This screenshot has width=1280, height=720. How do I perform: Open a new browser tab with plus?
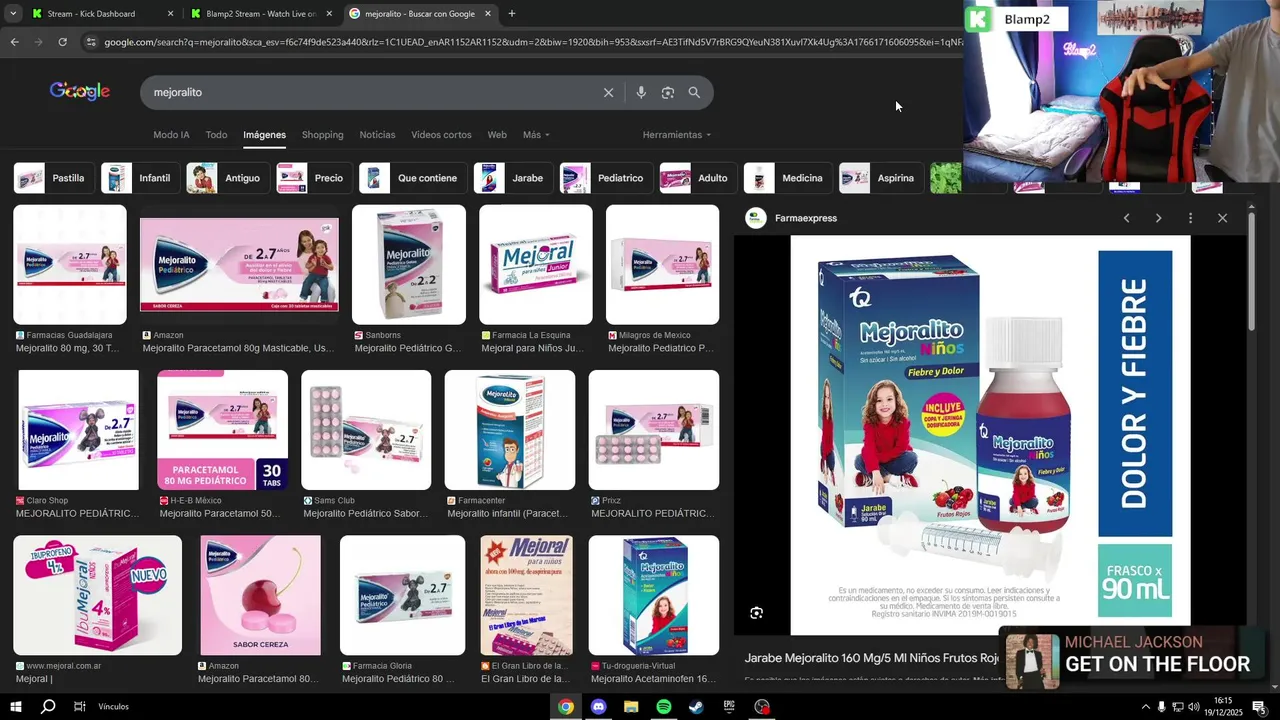pos(512,14)
